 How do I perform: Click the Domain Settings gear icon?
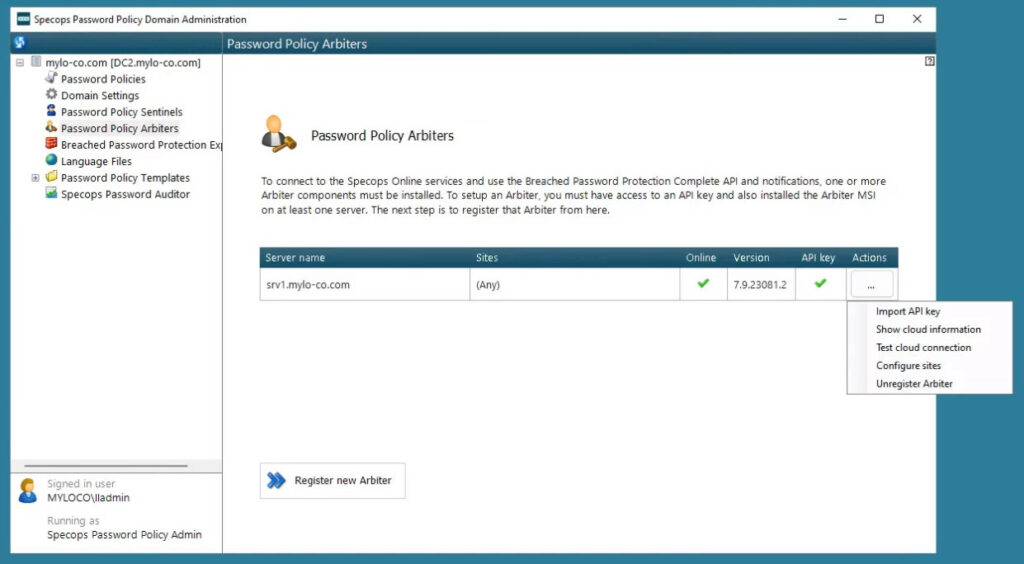(52, 95)
